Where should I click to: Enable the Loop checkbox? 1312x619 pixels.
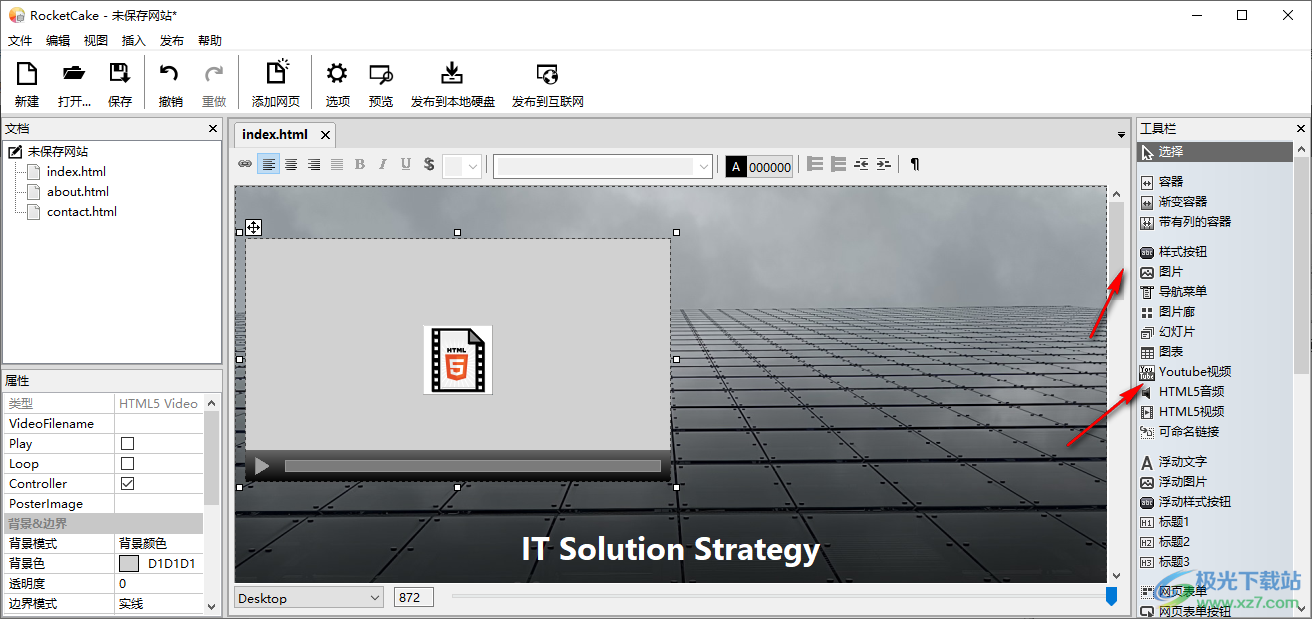click(x=128, y=464)
